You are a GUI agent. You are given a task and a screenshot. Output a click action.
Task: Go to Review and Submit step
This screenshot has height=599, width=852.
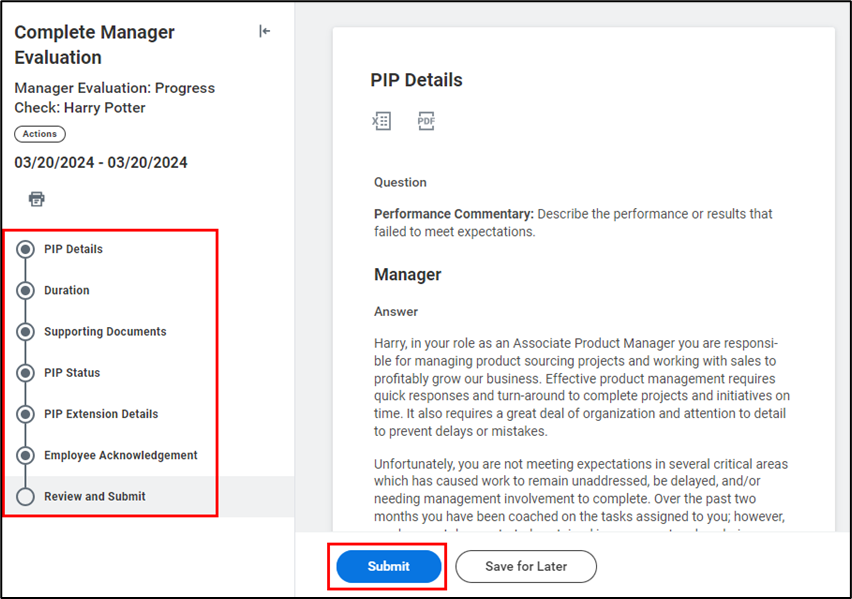(x=95, y=496)
